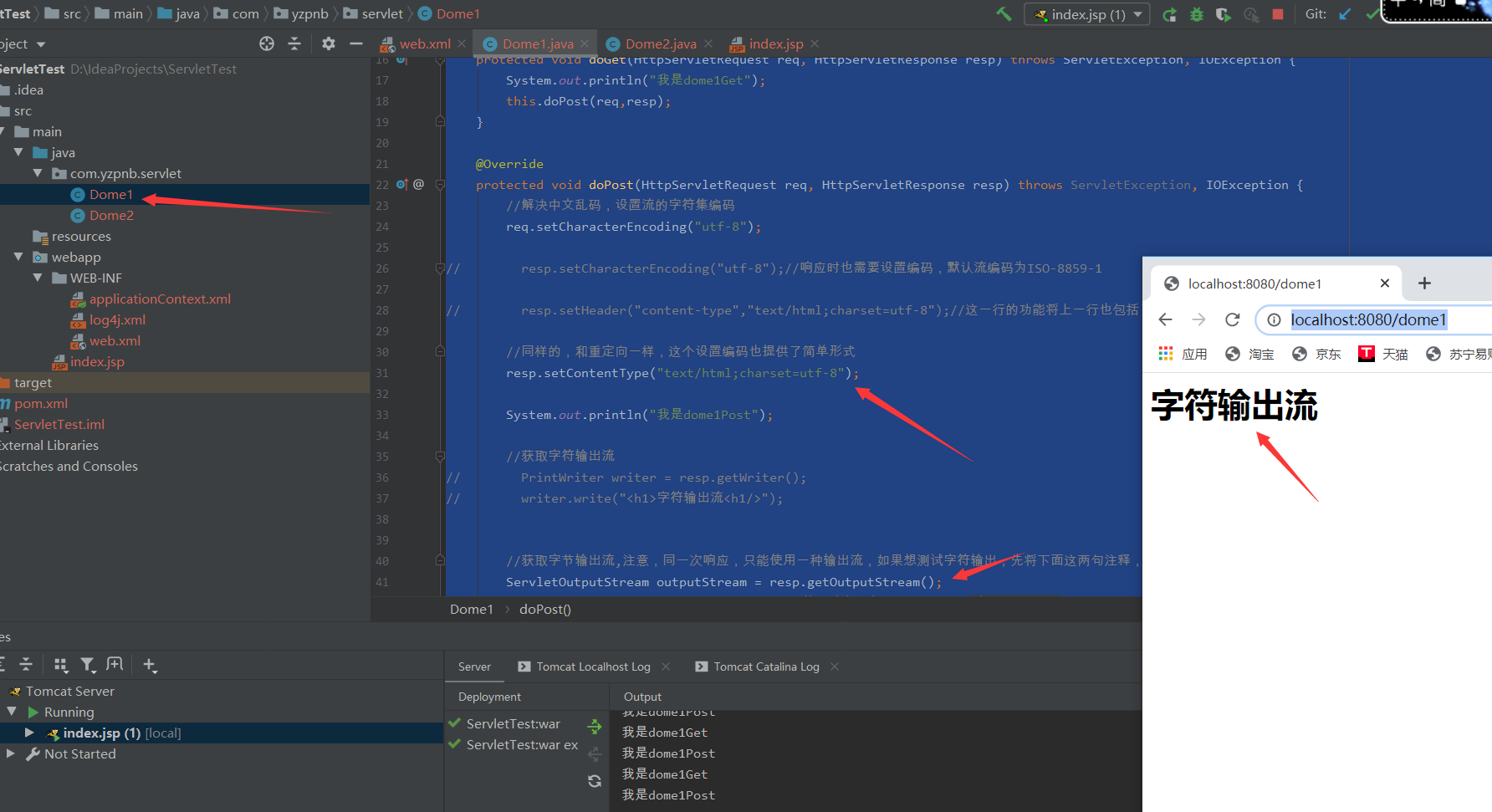Click the browser address bar localhost:8080/dome1
The width and height of the screenshot is (1492, 812).
(x=1368, y=319)
